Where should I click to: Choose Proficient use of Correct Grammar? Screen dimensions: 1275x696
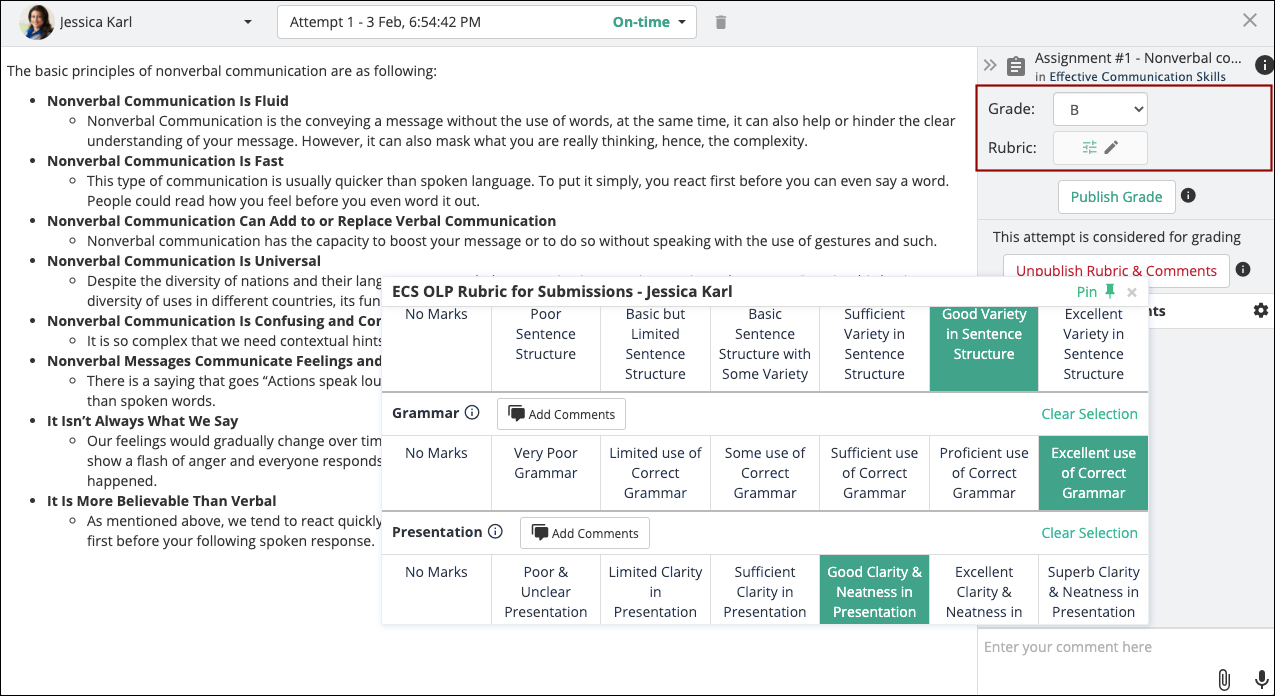[984, 473]
